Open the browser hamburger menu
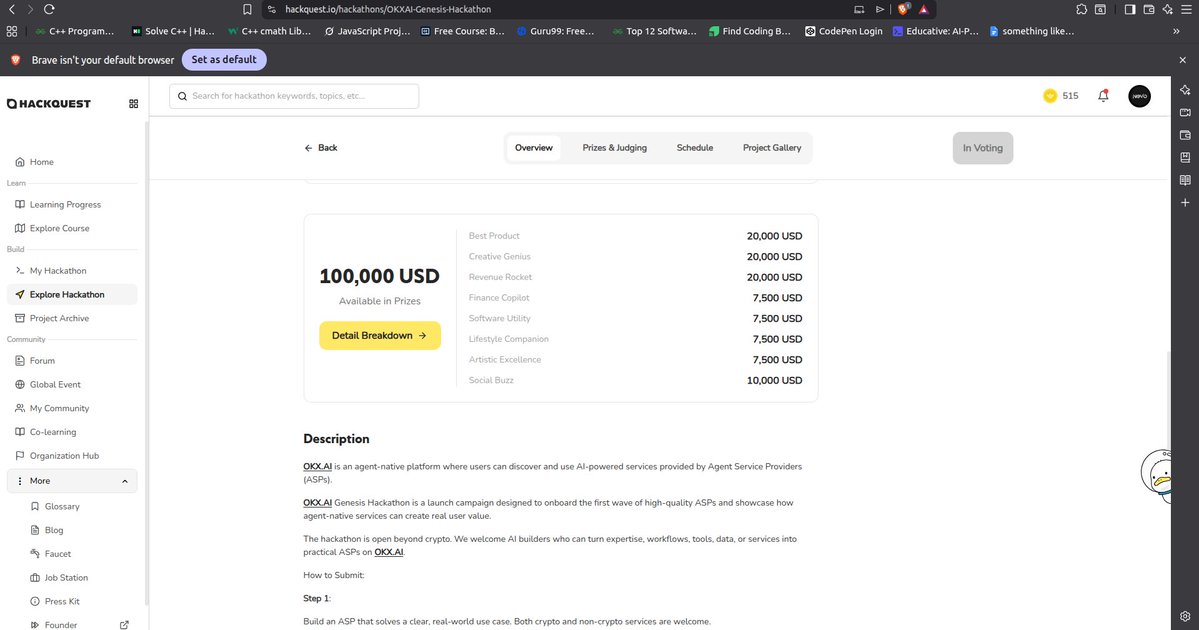This screenshot has width=1199, height=630. click(1186, 9)
